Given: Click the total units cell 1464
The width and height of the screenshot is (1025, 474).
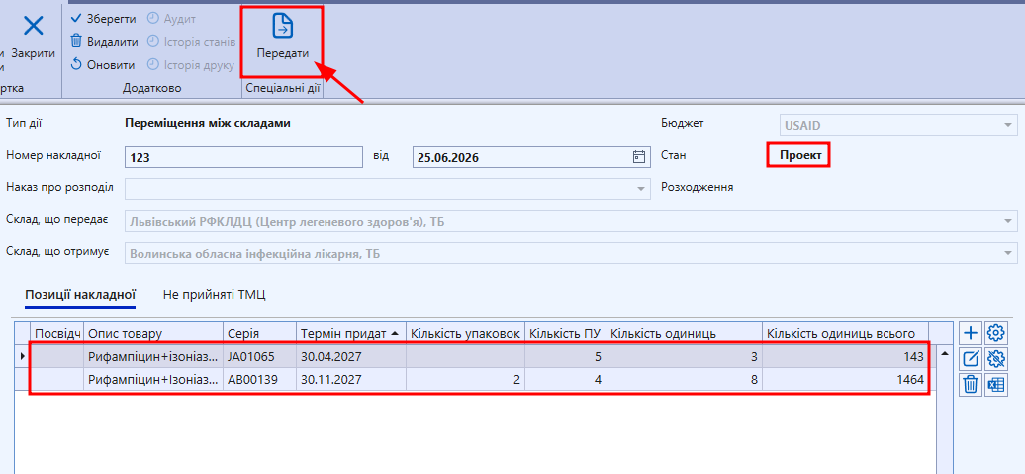Looking at the screenshot, I should pyautogui.click(x=845, y=380).
